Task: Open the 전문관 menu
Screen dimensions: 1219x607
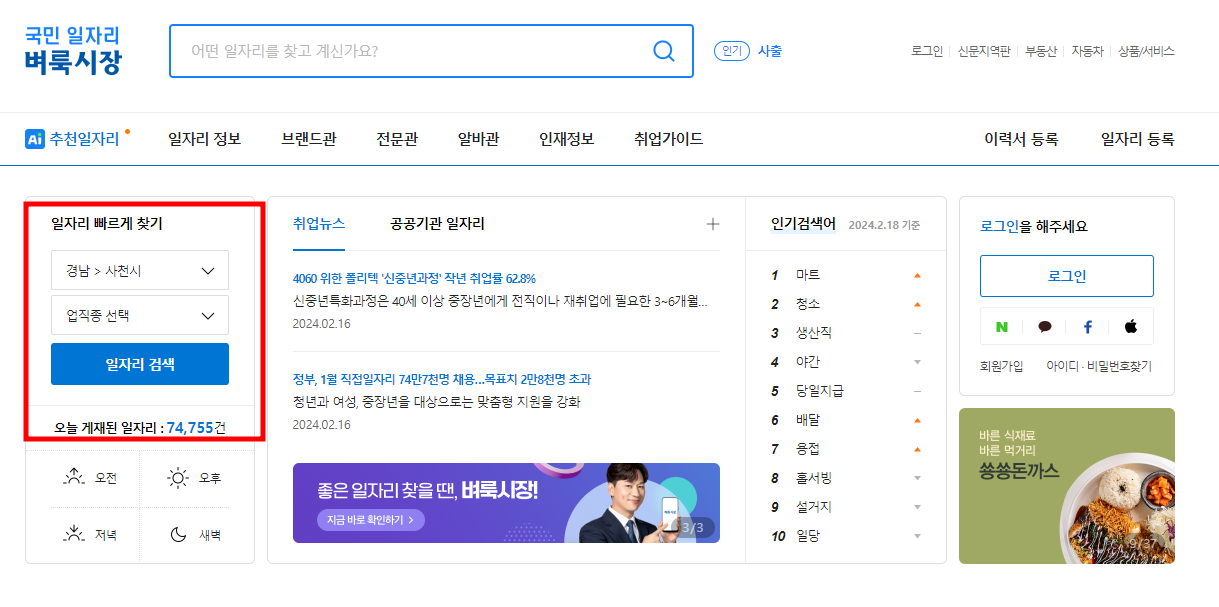Action: tap(397, 139)
